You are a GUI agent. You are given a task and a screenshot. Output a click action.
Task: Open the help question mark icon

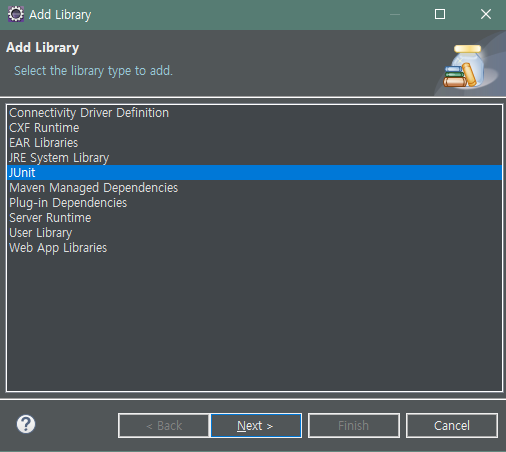(26, 424)
